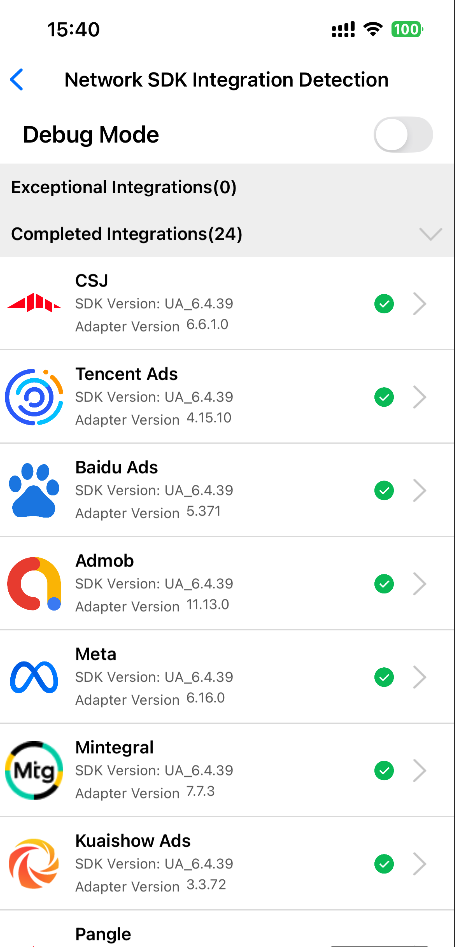Screen dimensions: 455x947
Task: Click green checkmark for Admob
Action: point(384,584)
